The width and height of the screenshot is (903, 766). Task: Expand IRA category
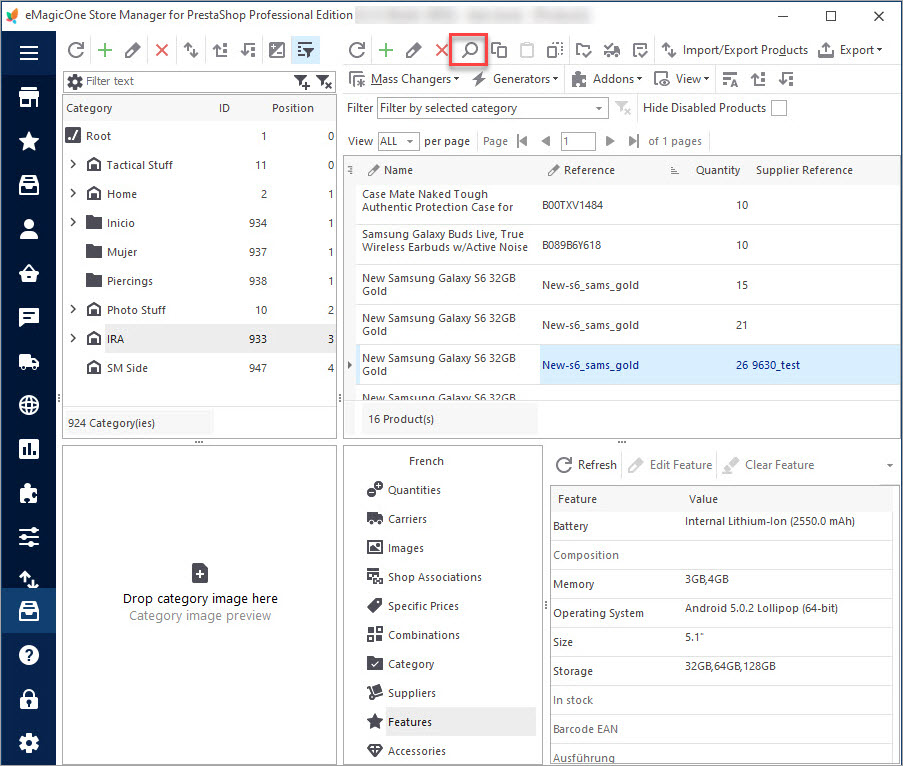click(x=73, y=338)
